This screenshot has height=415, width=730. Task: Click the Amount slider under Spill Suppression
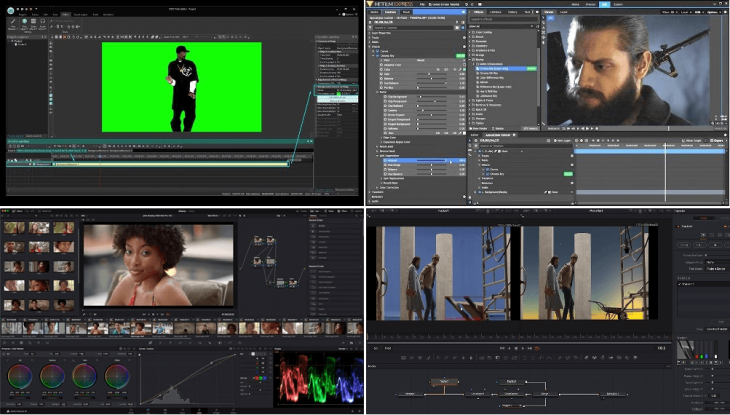tap(431, 160)
